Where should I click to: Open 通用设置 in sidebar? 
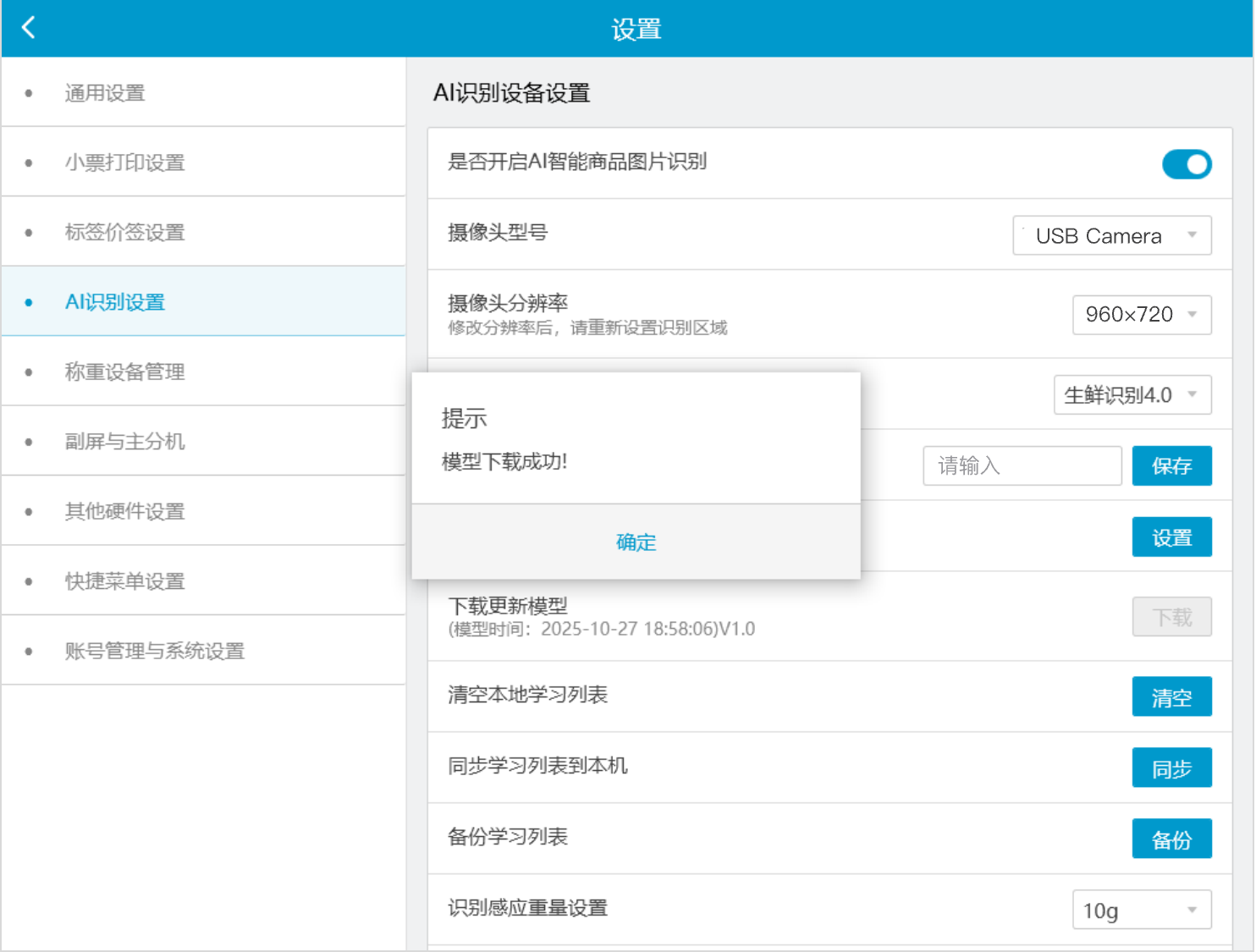(x=204, y=92)
